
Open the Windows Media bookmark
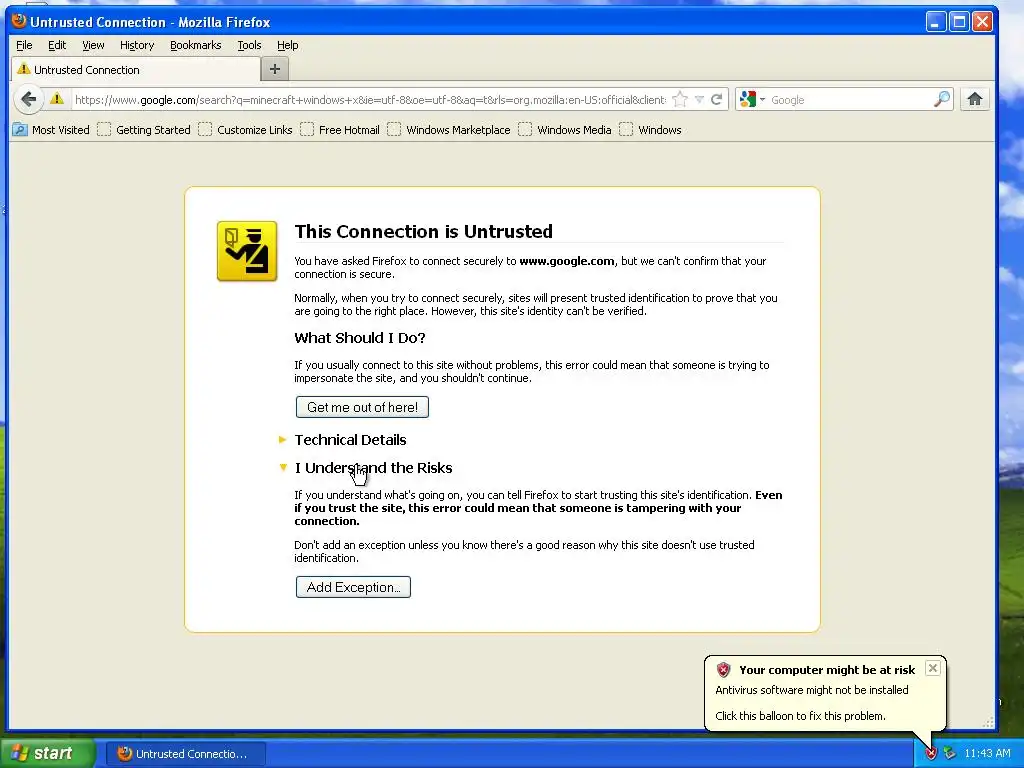pyautogui.click(x=565, y=130)
